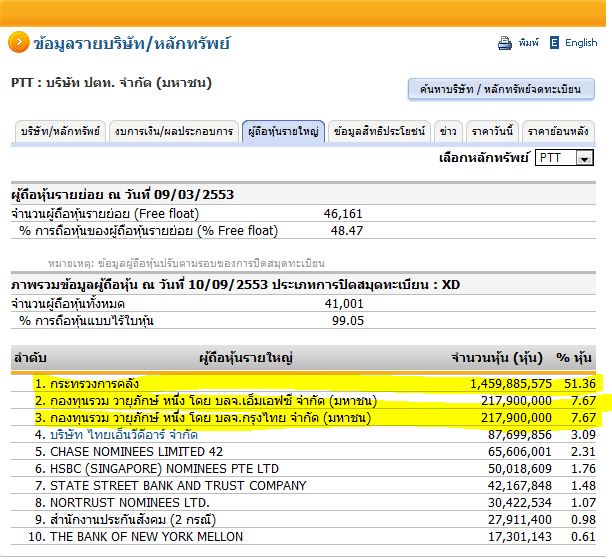Select scripless holding value 99.05
This screenshot has height=559, width=612.
(x=348, y=320)
